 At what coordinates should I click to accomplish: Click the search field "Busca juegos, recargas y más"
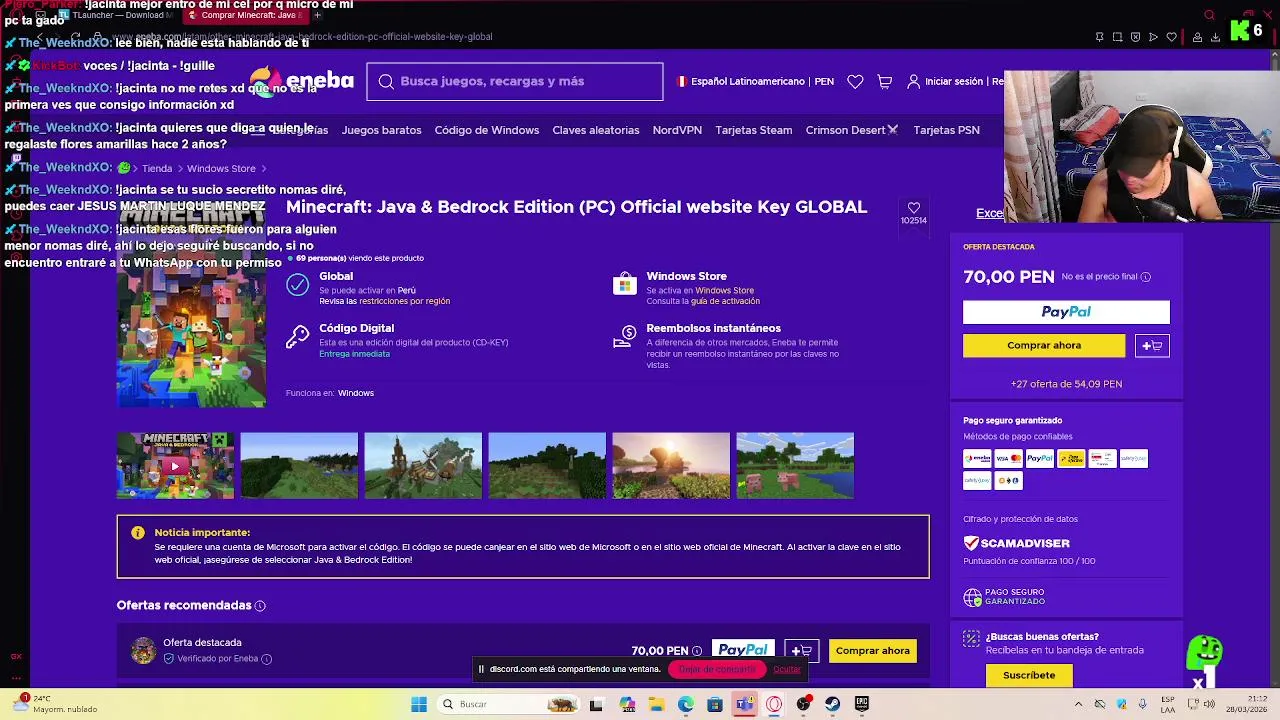point(515,81)
